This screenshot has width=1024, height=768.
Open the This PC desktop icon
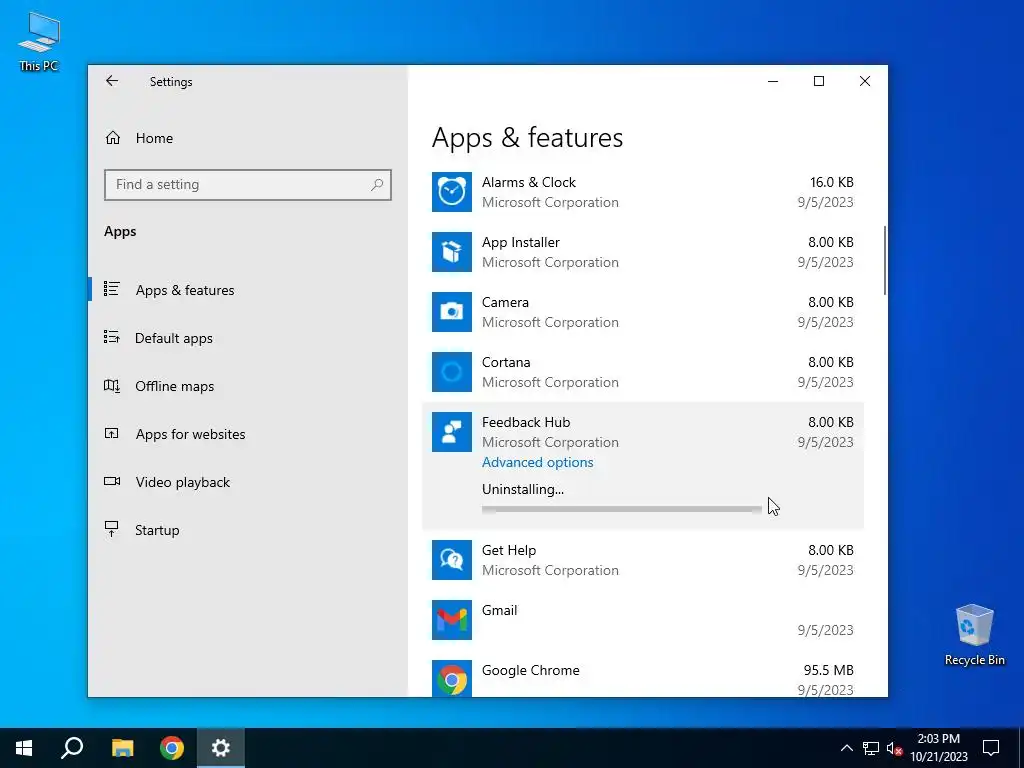(39, 42)
